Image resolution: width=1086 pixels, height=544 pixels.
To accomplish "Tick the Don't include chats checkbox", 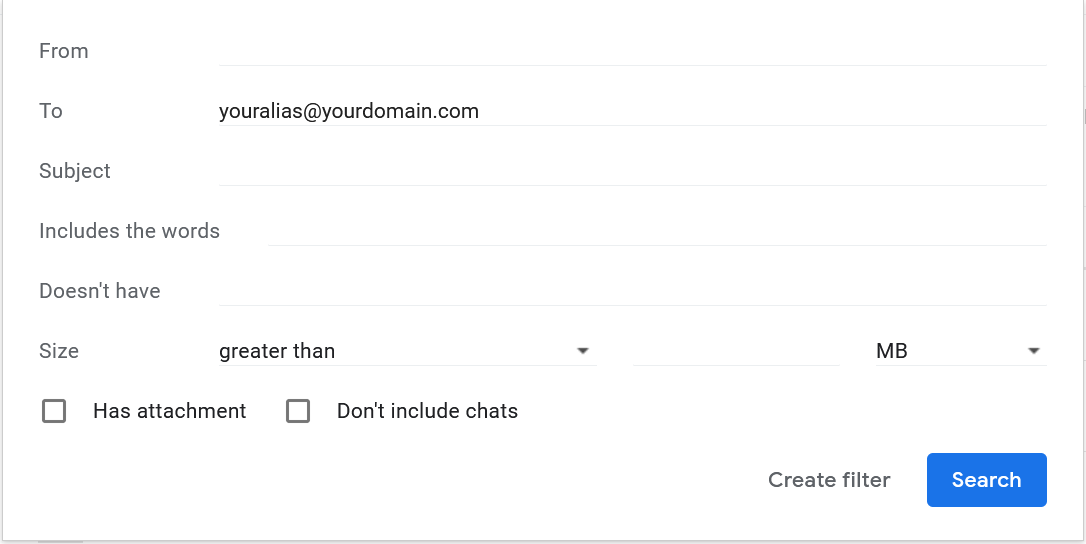I will 298,411.
